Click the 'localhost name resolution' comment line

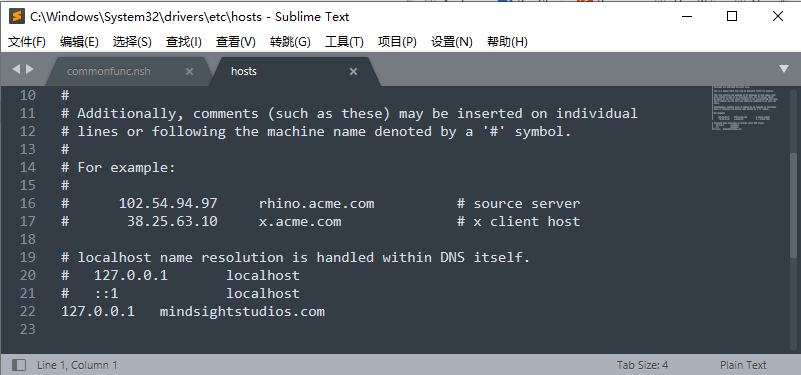tap(296, 257)
